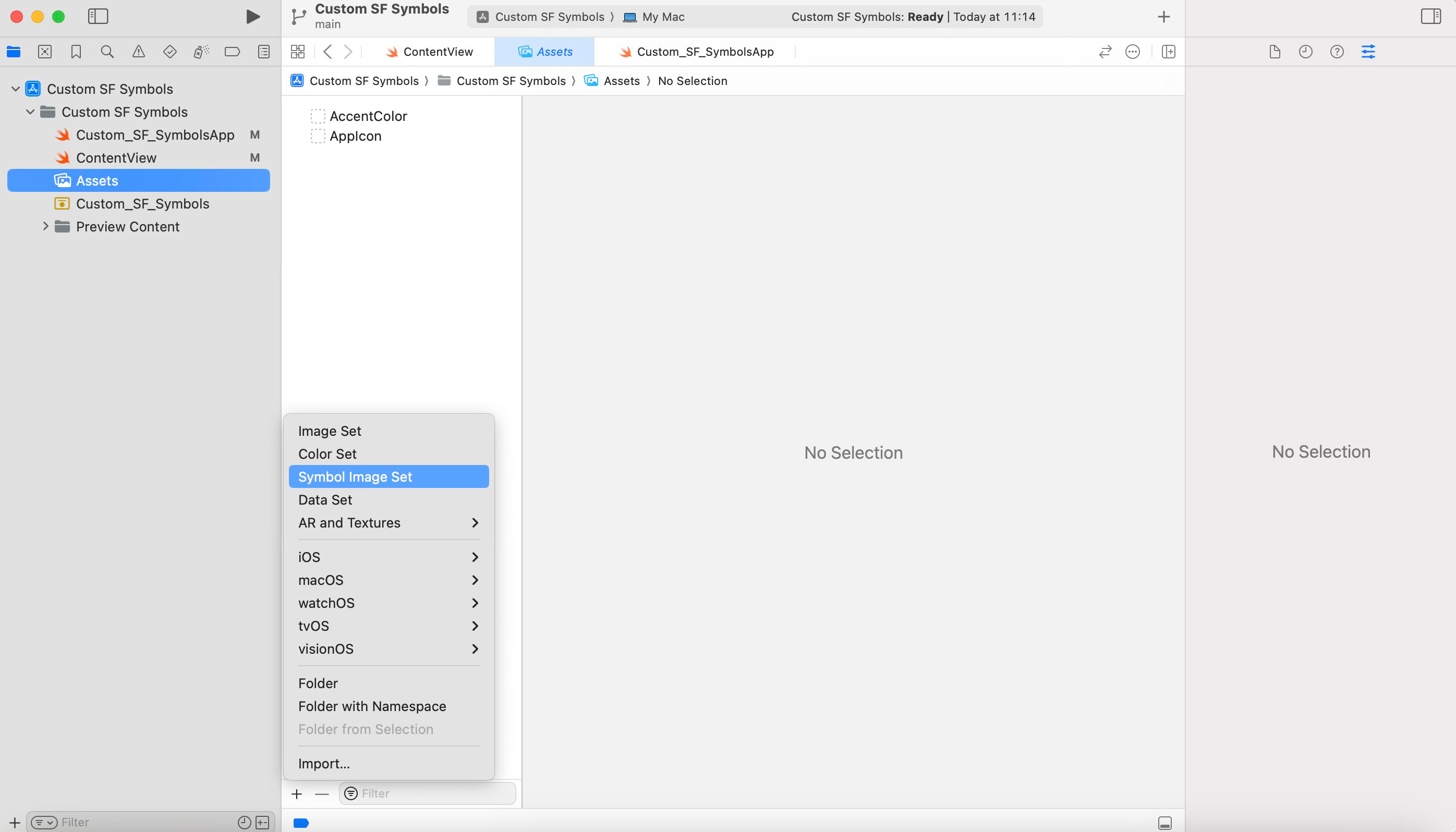Screen dimensions: 1456x832
Task: Expand the macOS submenu
Action: [x=389, y=580]
